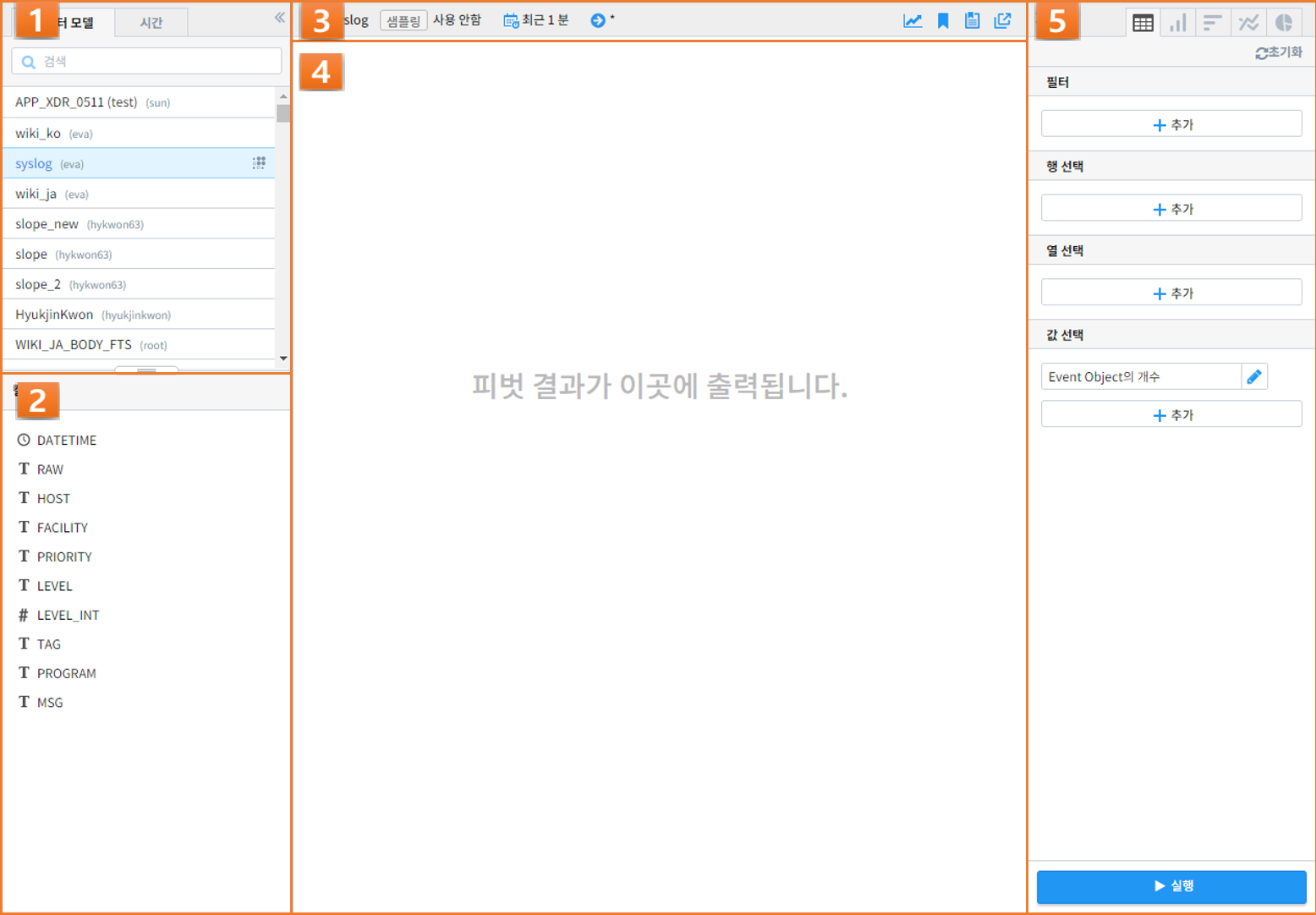Collapse the left data model panel

click(x=280, y=18)
